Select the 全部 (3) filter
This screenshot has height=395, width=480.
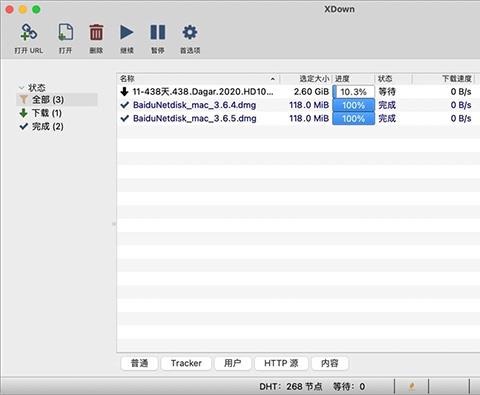coord(57,100)
